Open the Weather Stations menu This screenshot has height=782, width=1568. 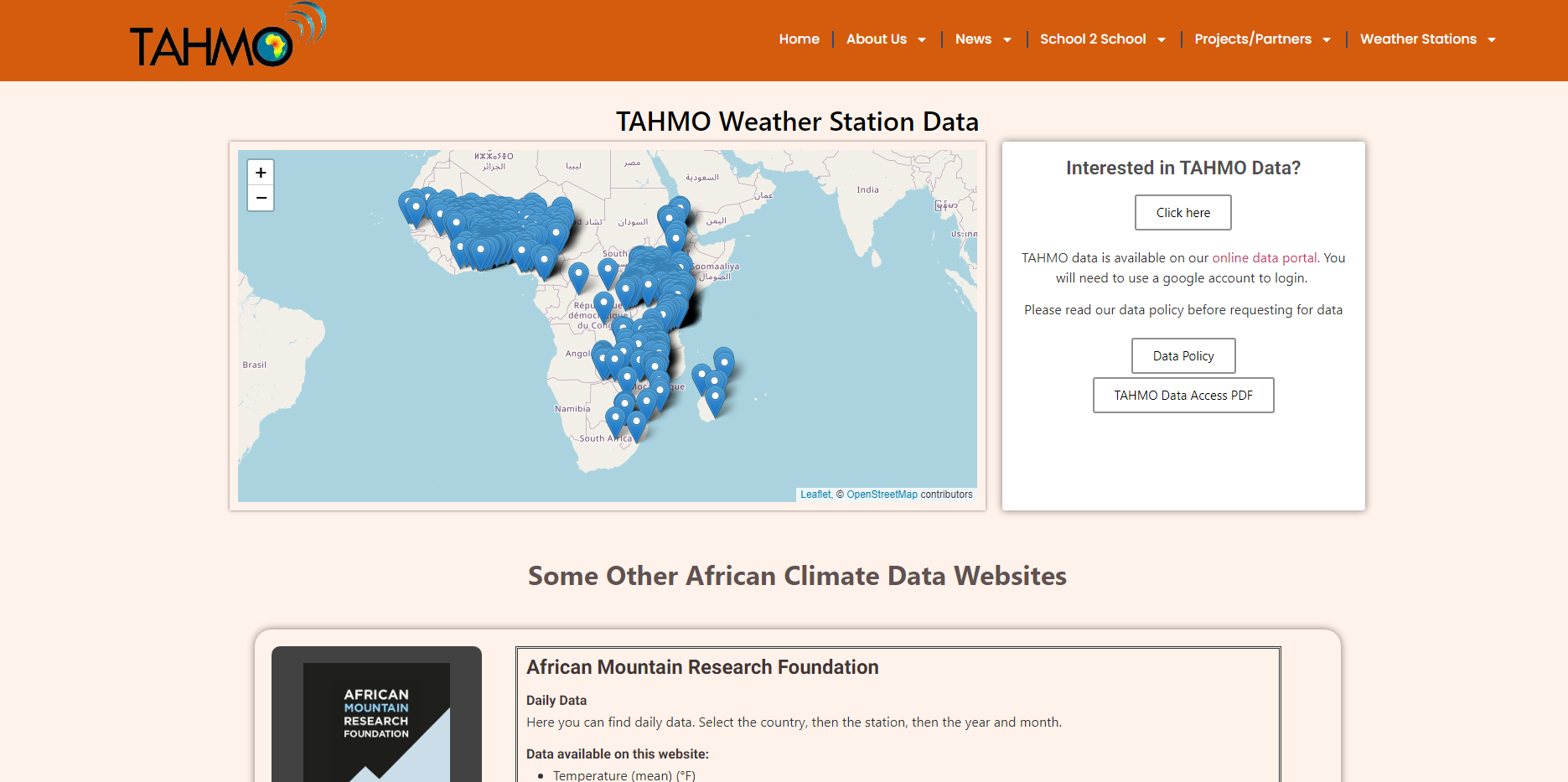1418,39
